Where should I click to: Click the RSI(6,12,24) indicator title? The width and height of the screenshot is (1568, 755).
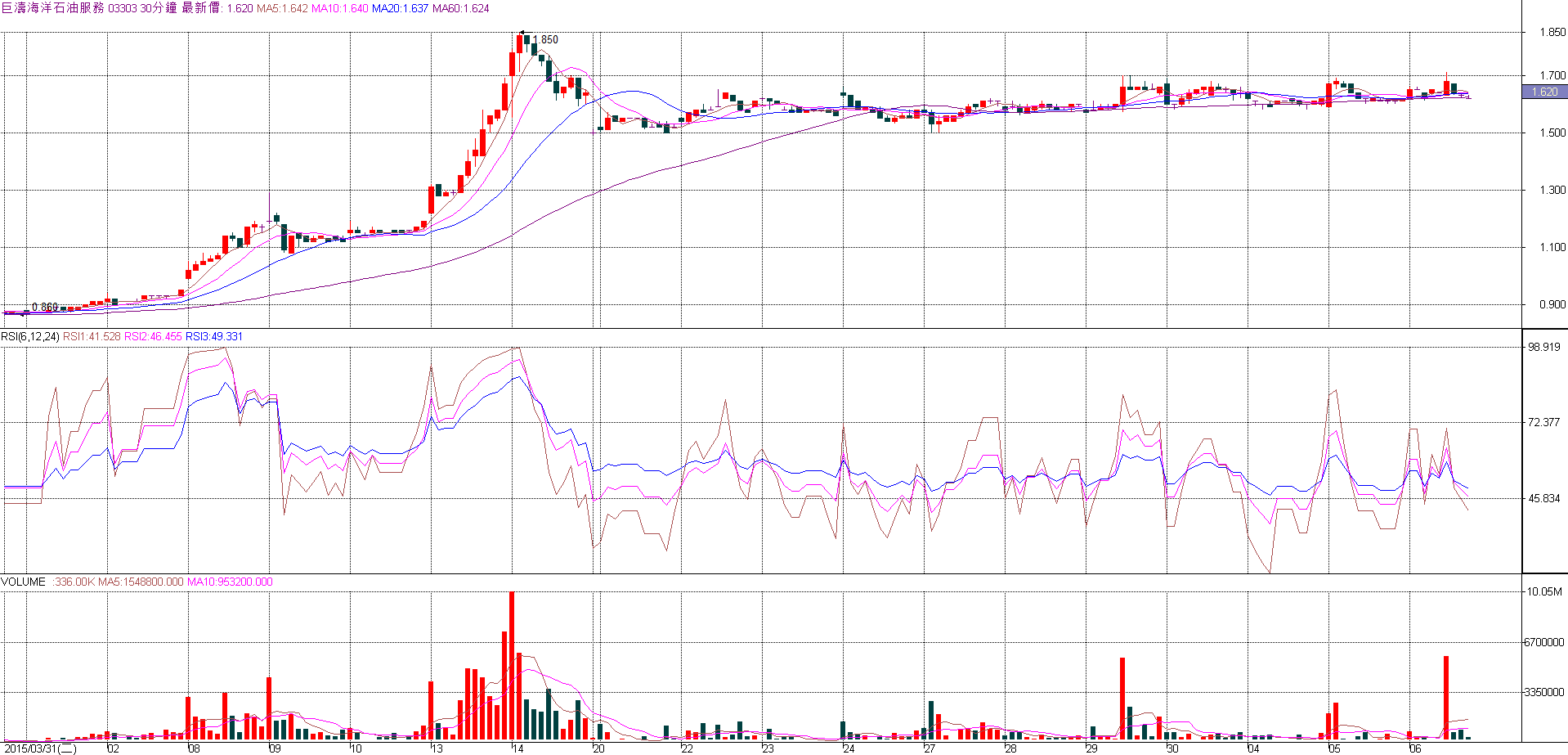coord(30,336)
